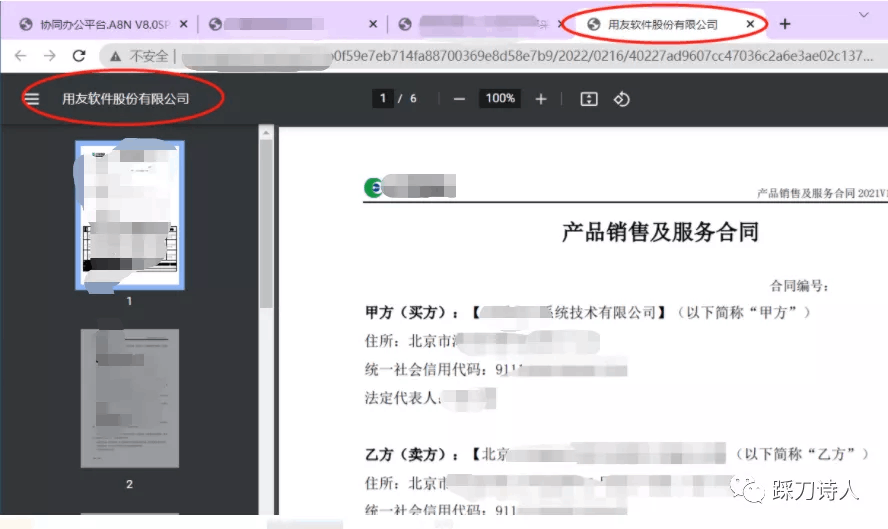Click the thumbnail panel scrollbar

[x=266, y=224]
